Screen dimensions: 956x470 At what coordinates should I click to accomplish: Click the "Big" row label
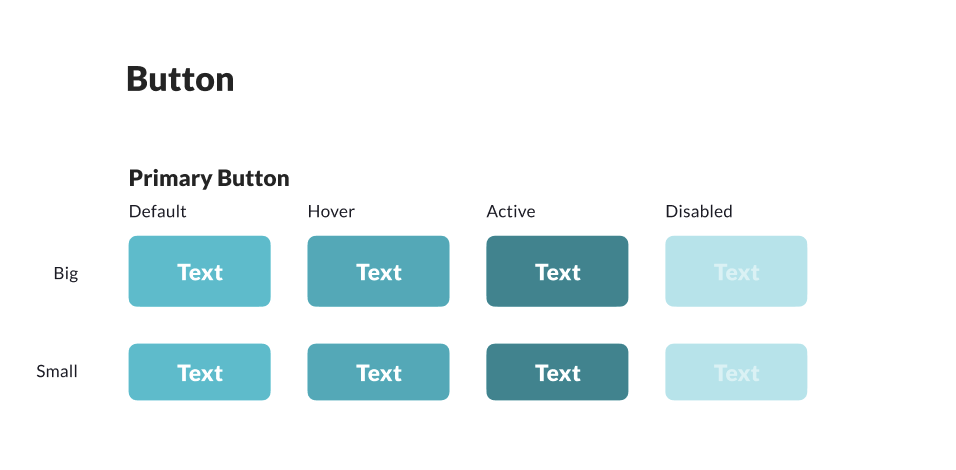(x=66, y=273)
